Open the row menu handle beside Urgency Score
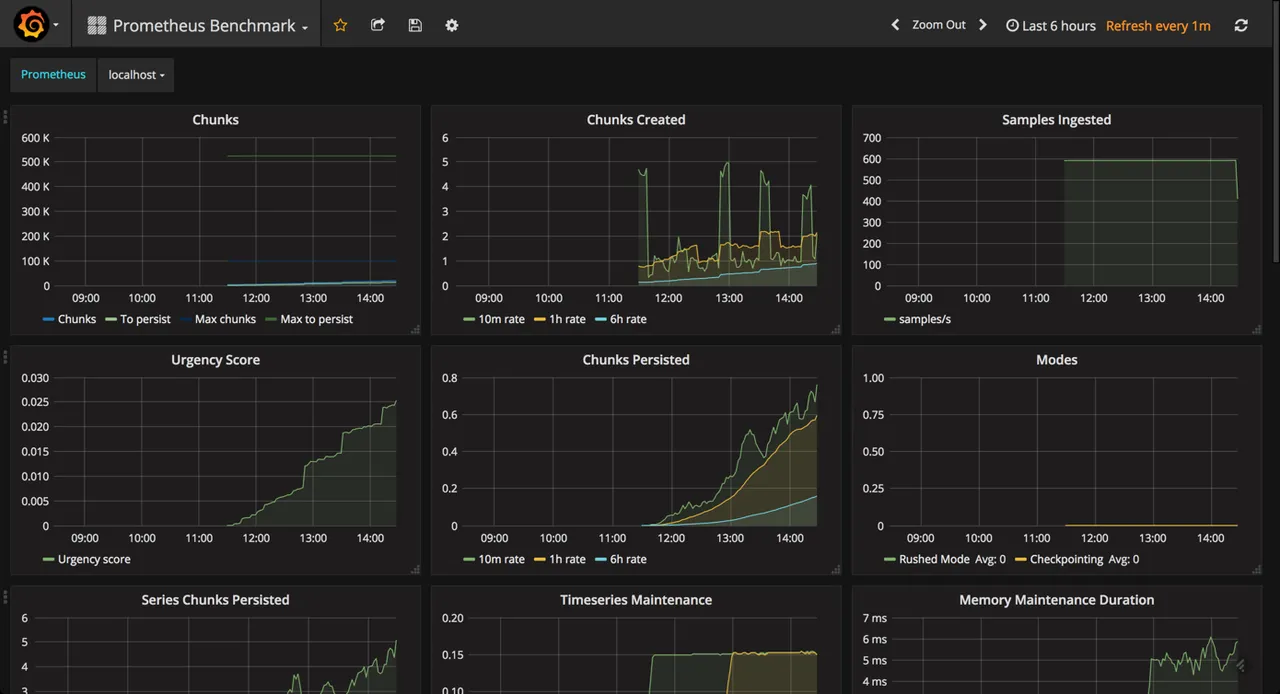Image resolution: width=1280 pixels, height=694 pixels. point(5,357)
